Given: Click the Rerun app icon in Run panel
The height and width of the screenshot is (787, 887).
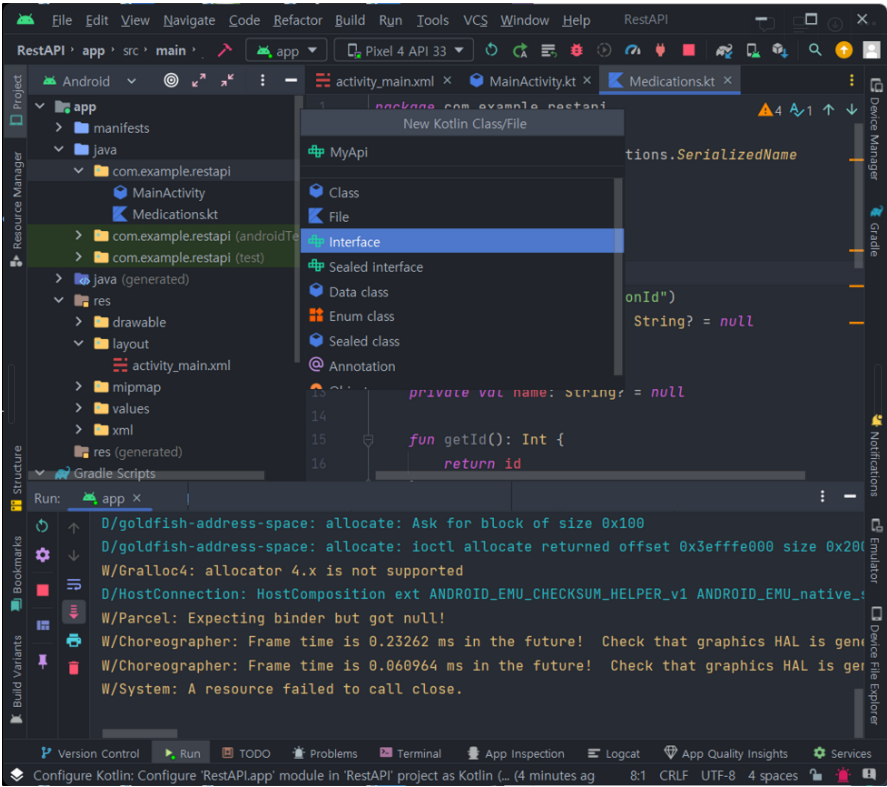Looking at the screenshot, I should [42, 526].
